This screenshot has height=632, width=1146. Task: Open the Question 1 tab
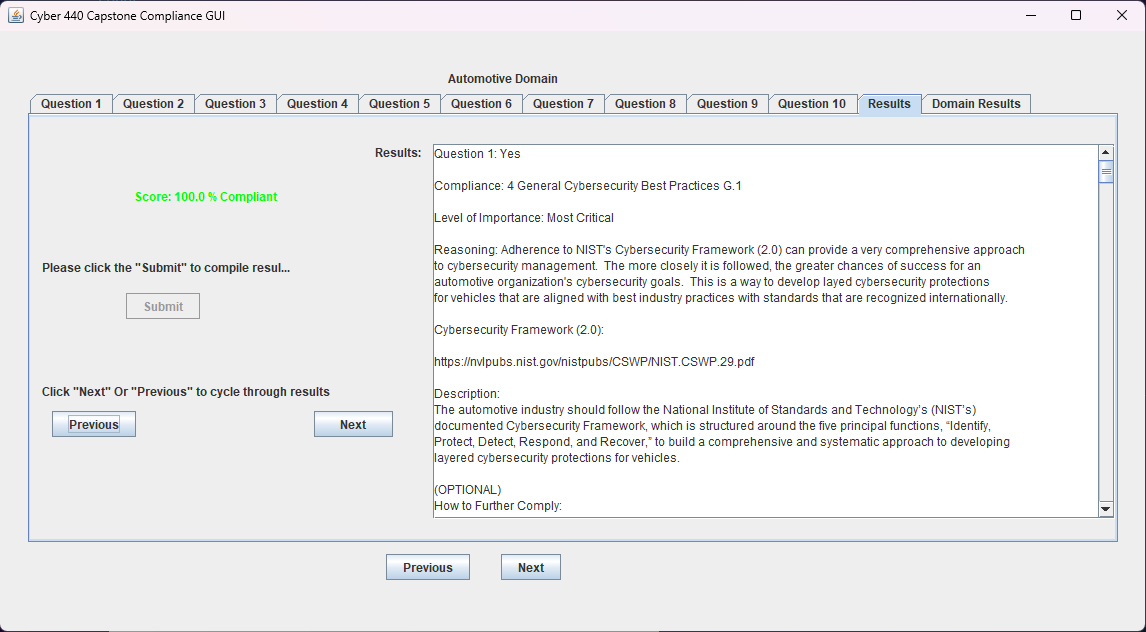(71, 104)
